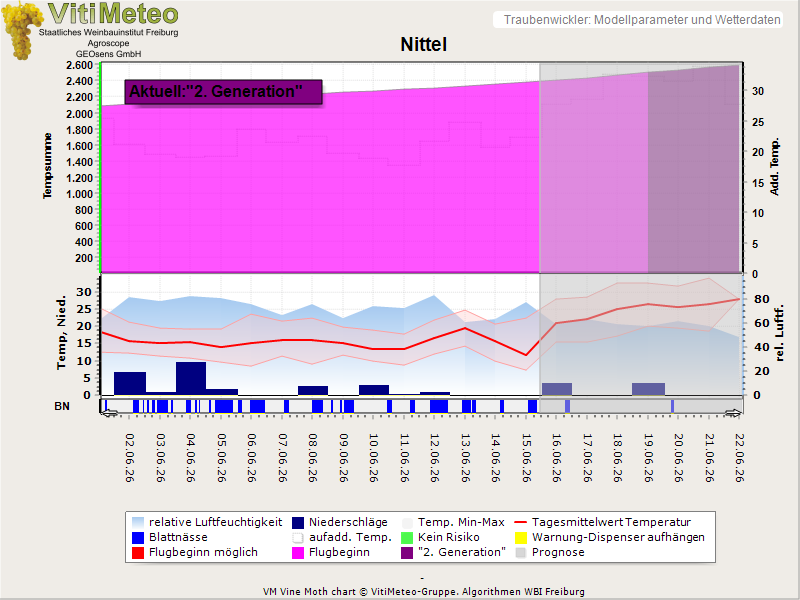This screenshot has width=800, height=600.
Task: Click the red Flugbeginn möglich legend swatch
Action: click(138, 553)
